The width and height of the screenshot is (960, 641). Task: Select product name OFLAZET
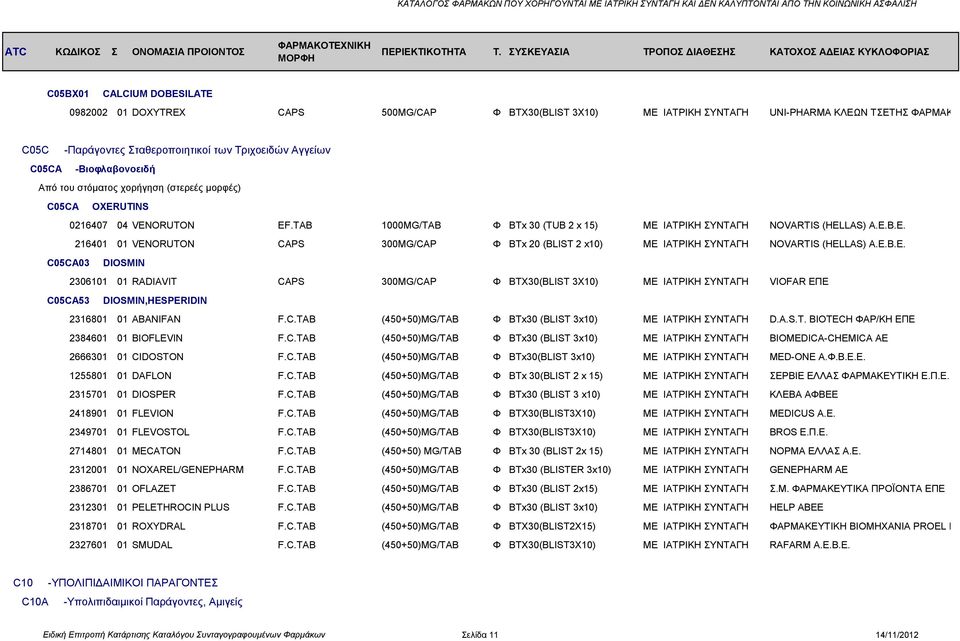click(x=154, y=489)
